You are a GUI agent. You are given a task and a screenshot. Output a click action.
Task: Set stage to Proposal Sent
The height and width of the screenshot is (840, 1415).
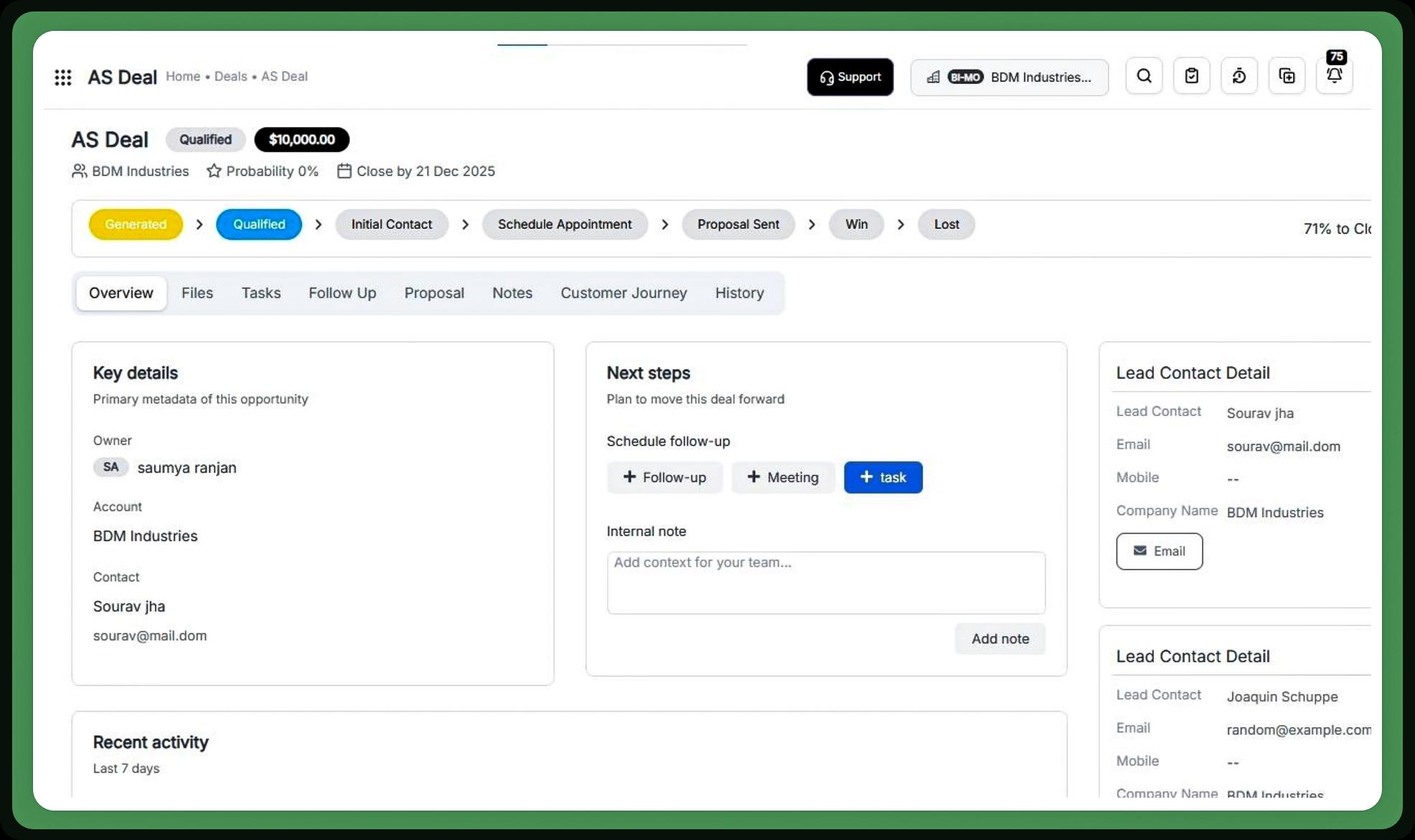[x=738, y=225]
